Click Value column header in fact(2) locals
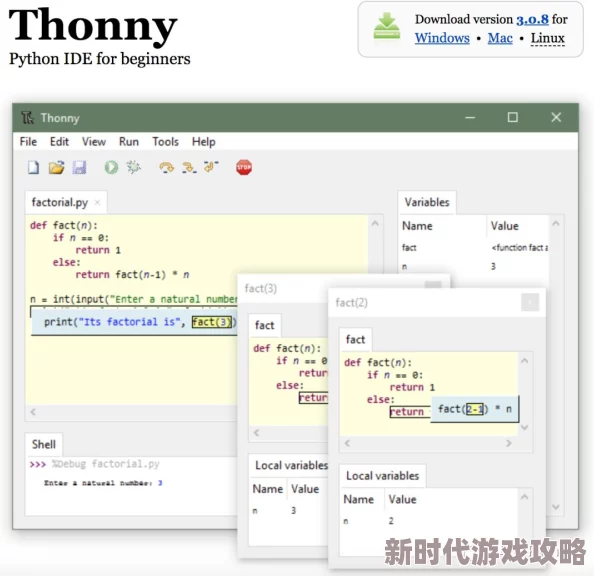Viewport: 594px width, 576px height. click(x=451, y=499)
